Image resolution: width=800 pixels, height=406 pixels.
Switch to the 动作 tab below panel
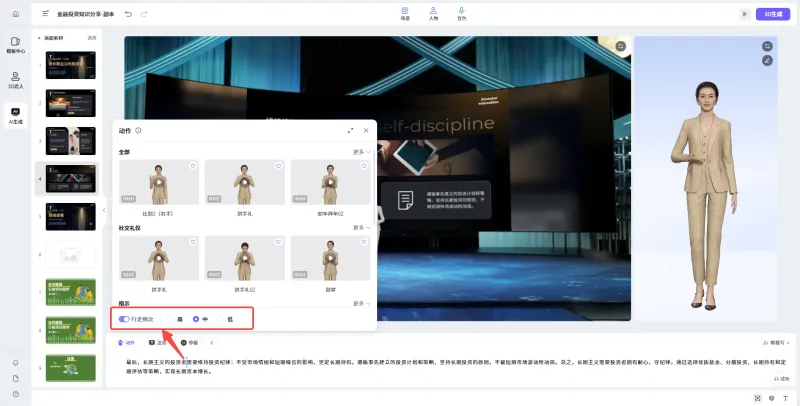[126, 343]
